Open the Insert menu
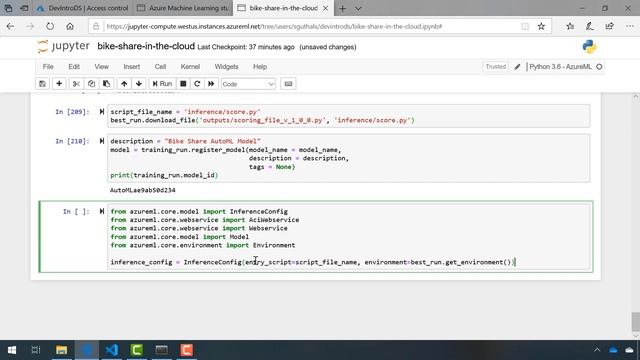640x360 pixels. pos(131,67)
